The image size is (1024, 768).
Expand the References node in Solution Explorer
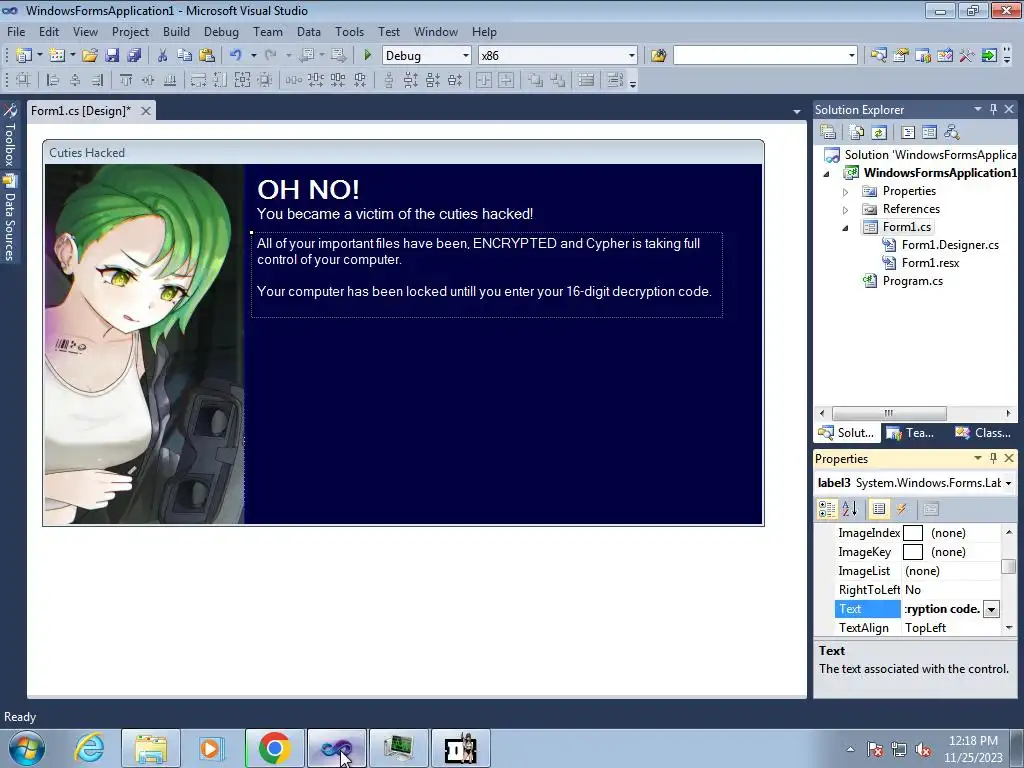(845, 210)
